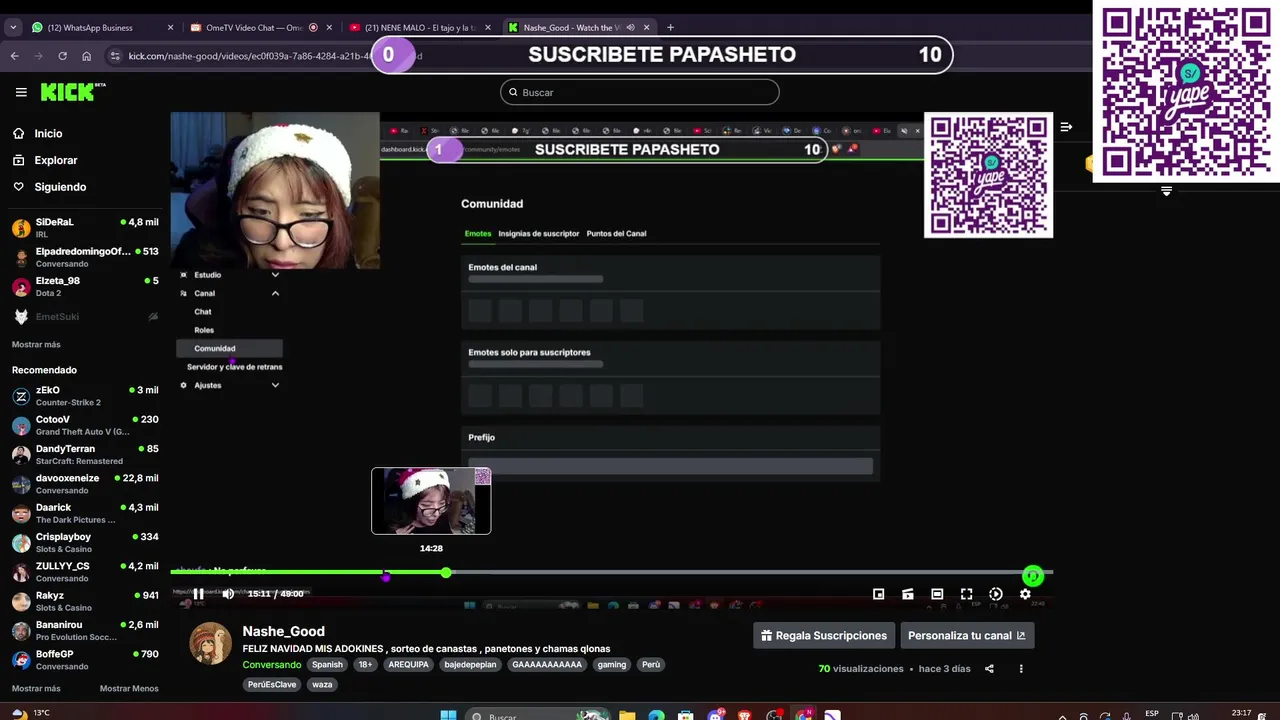Share the video via share icon
The width and height of the screenshot is (1280, 720).
pos(989,669)
